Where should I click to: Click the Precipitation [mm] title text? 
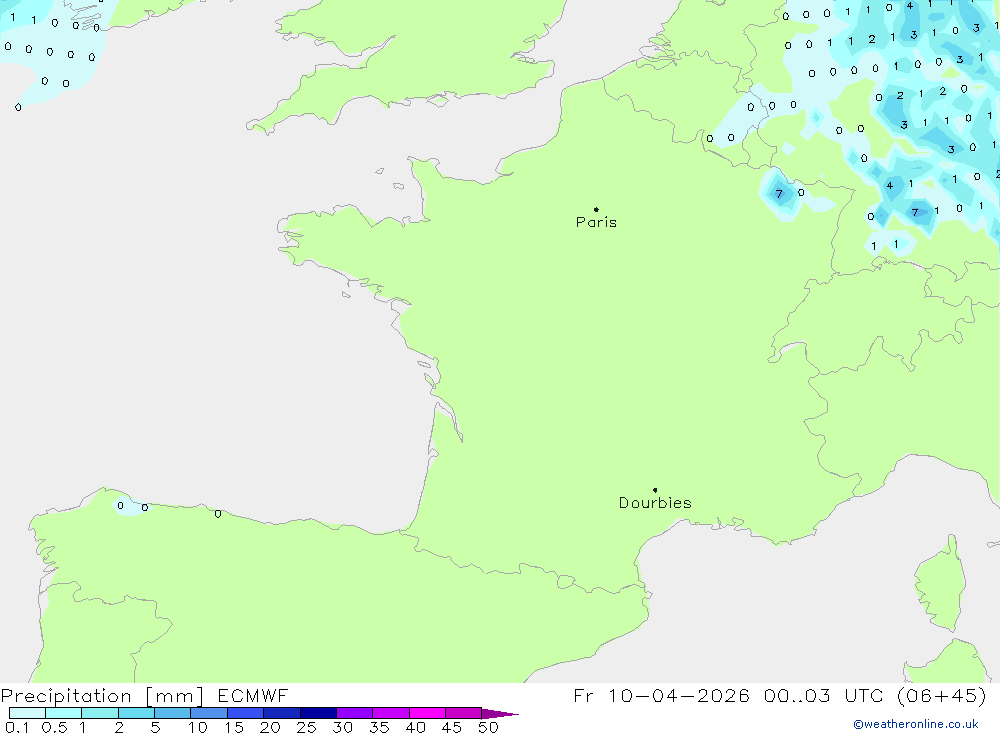(102, 696)
